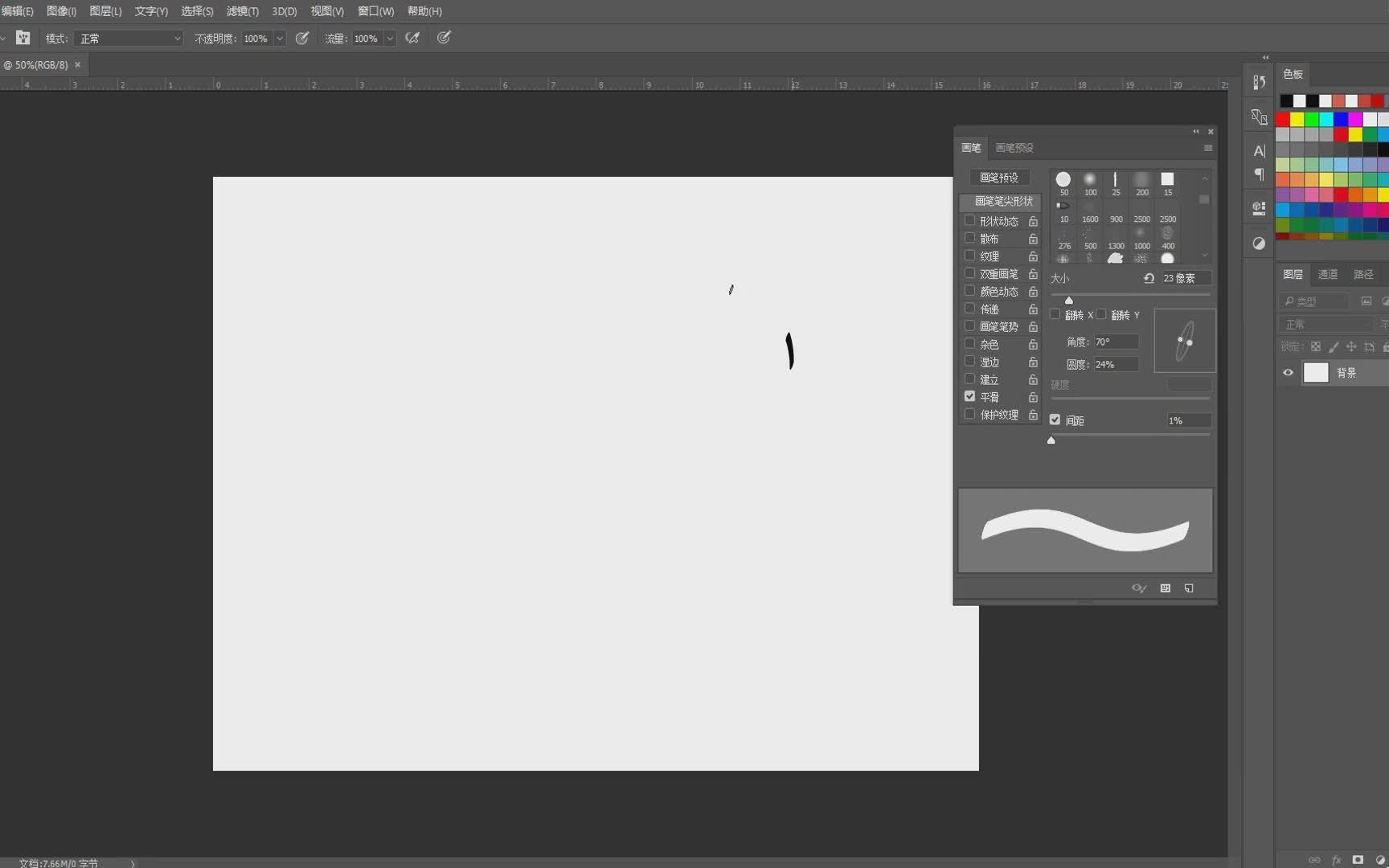Image resolution: width=1389 pixels, height=868 pixels.
Task: Switch to the 通道 tab
Action: (1328, 274)
